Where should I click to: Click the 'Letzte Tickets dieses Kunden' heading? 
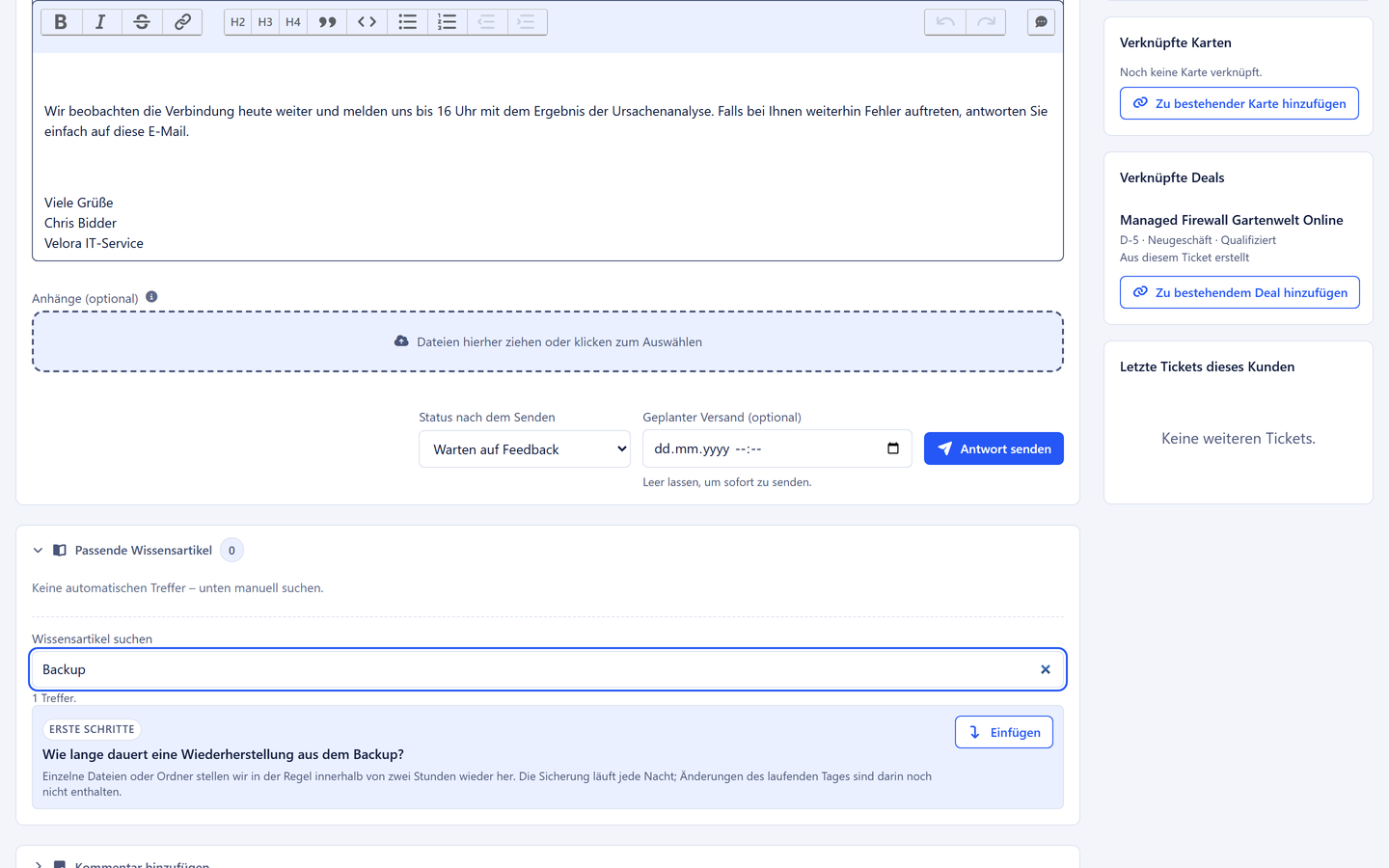[x=1208, y=366]
